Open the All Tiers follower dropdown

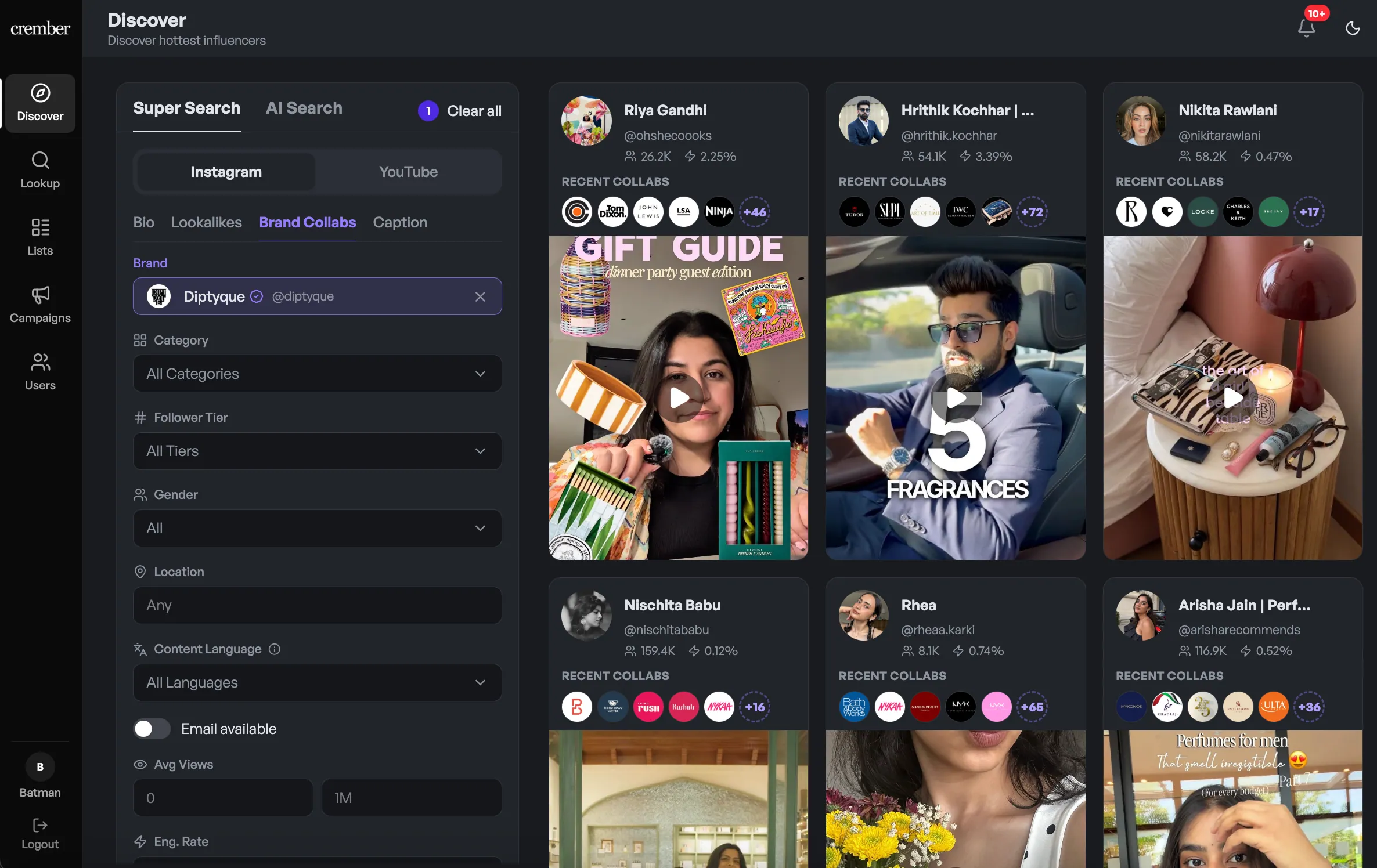coord(317,451)
